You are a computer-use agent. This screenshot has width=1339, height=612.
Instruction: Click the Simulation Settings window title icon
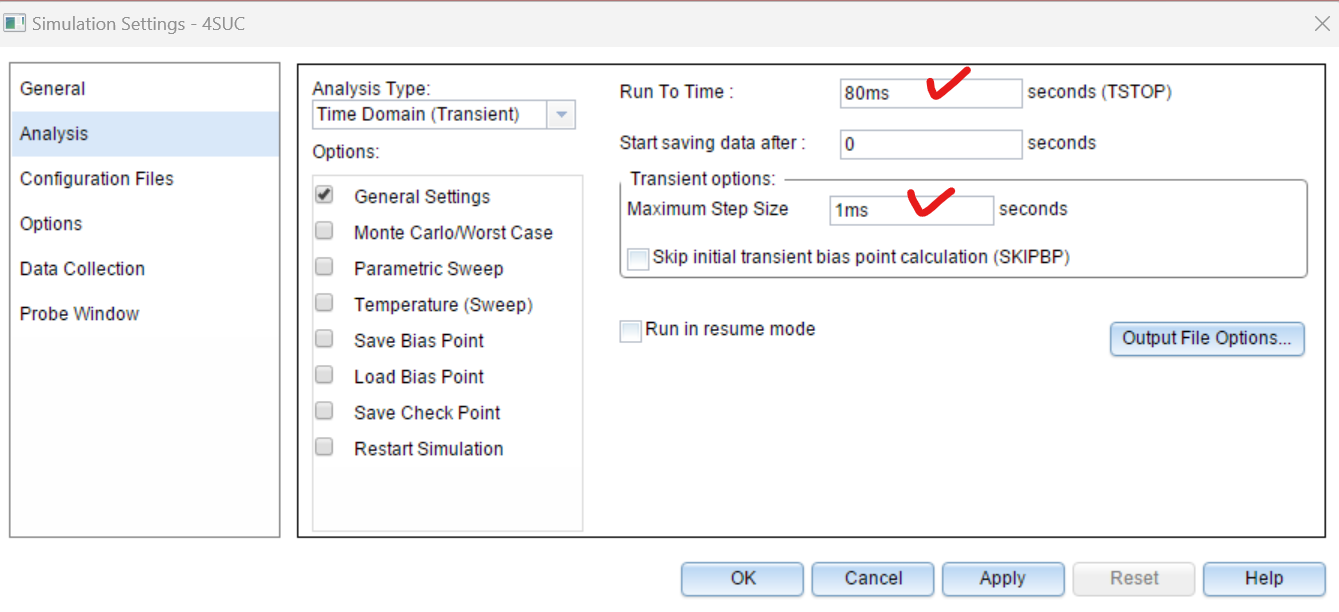pos(15,23)
